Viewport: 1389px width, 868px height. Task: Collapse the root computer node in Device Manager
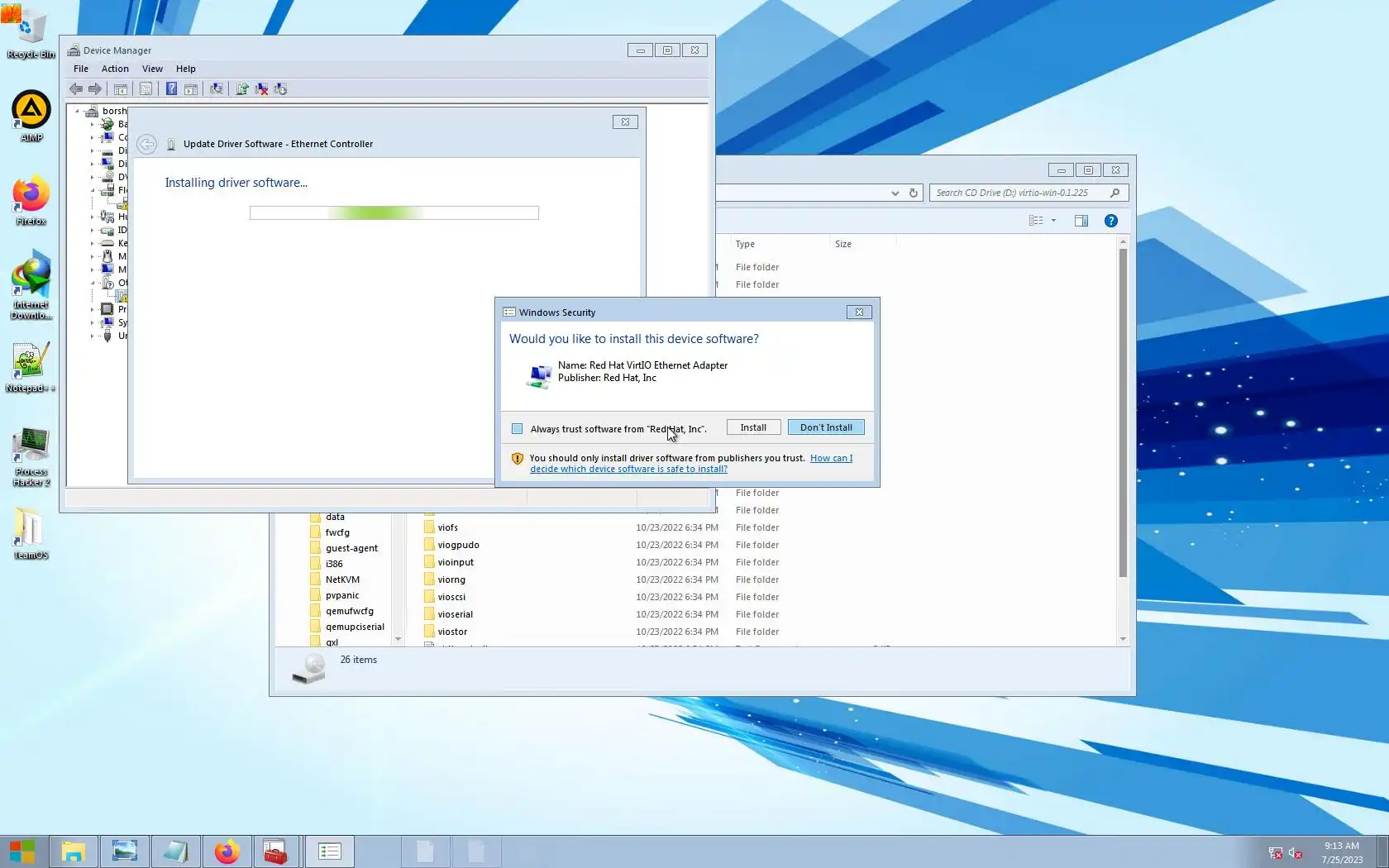pos(77,112)
